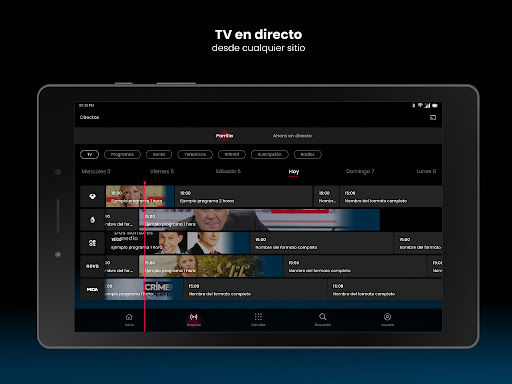The width and height of the screenshot is (512, 384).
Task: Select the Hoy schedule day
Action: pyautogui.click(x=294, y=171)
